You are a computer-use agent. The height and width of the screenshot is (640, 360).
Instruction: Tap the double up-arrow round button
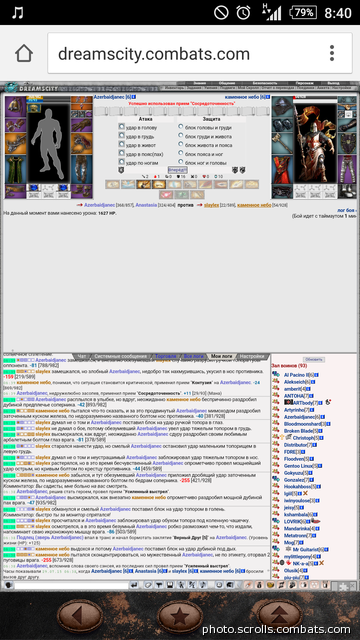tap(280, 616)
